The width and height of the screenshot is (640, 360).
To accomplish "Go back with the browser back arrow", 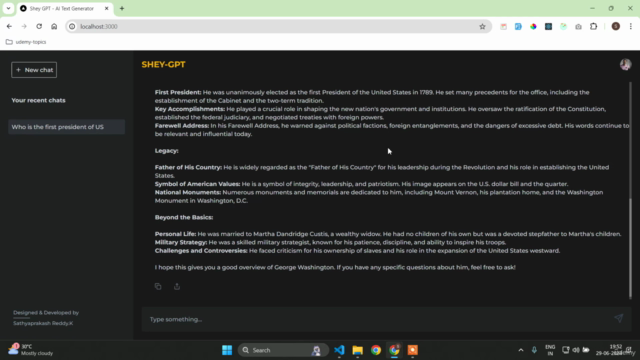I will click(x=9, y=27).
